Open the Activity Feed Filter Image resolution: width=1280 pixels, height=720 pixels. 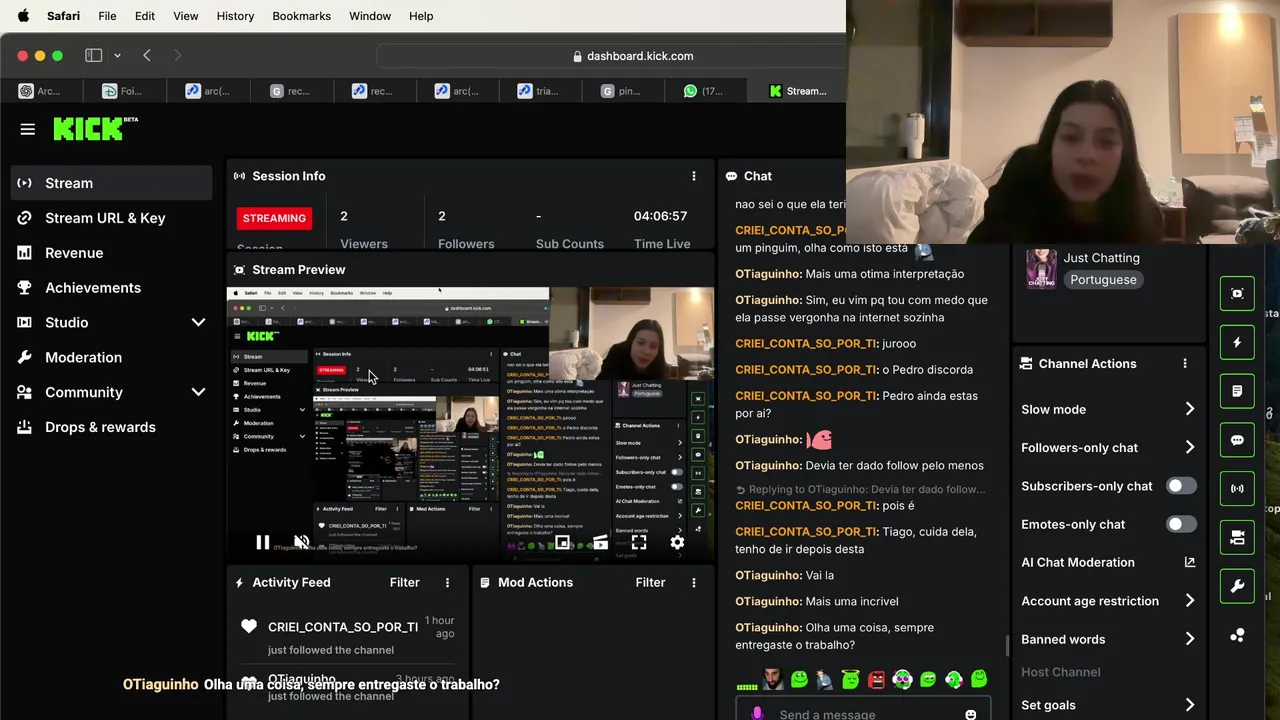404,582
